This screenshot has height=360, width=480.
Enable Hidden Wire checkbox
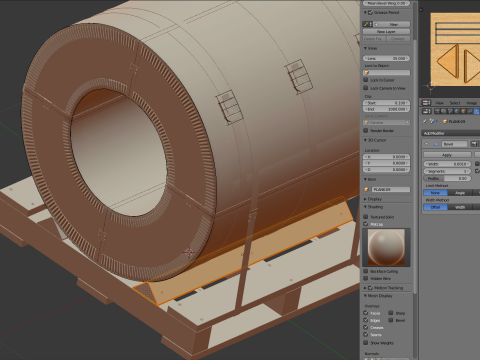pos(366,278)
